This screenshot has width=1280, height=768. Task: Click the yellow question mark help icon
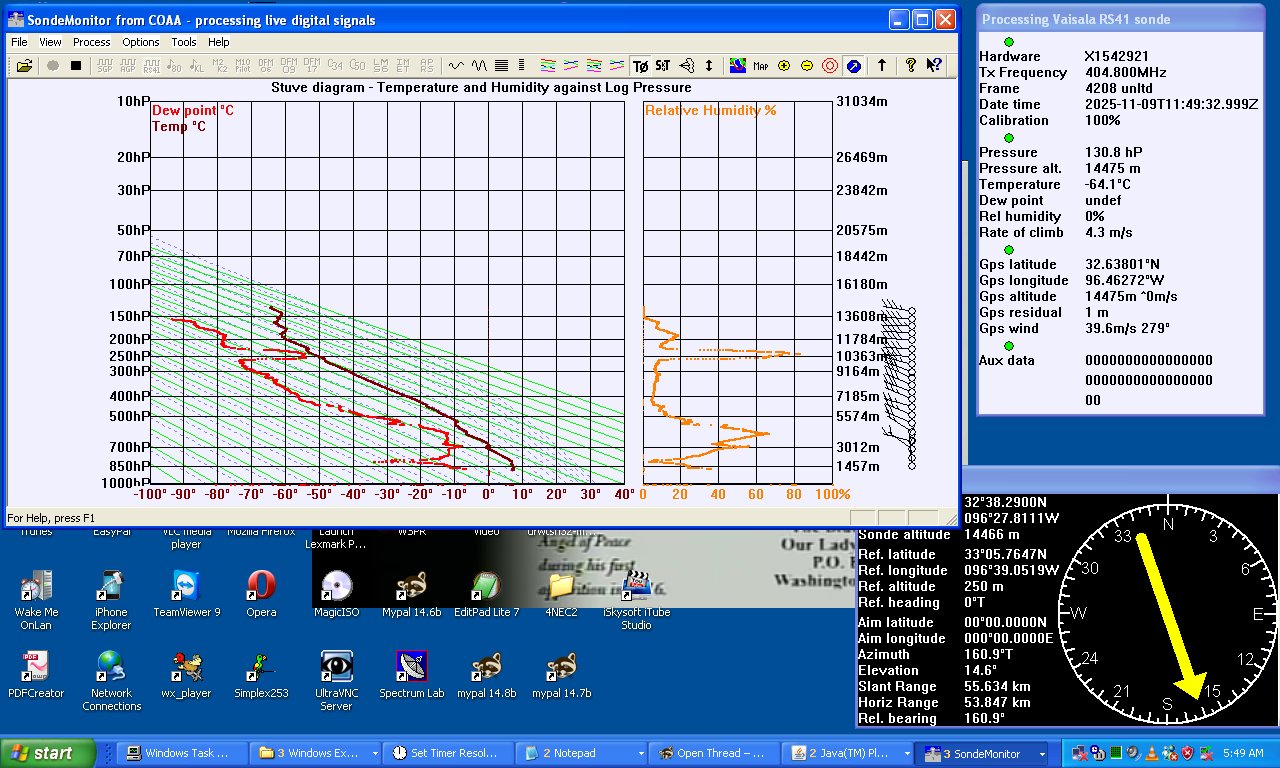tap(911, 66)
